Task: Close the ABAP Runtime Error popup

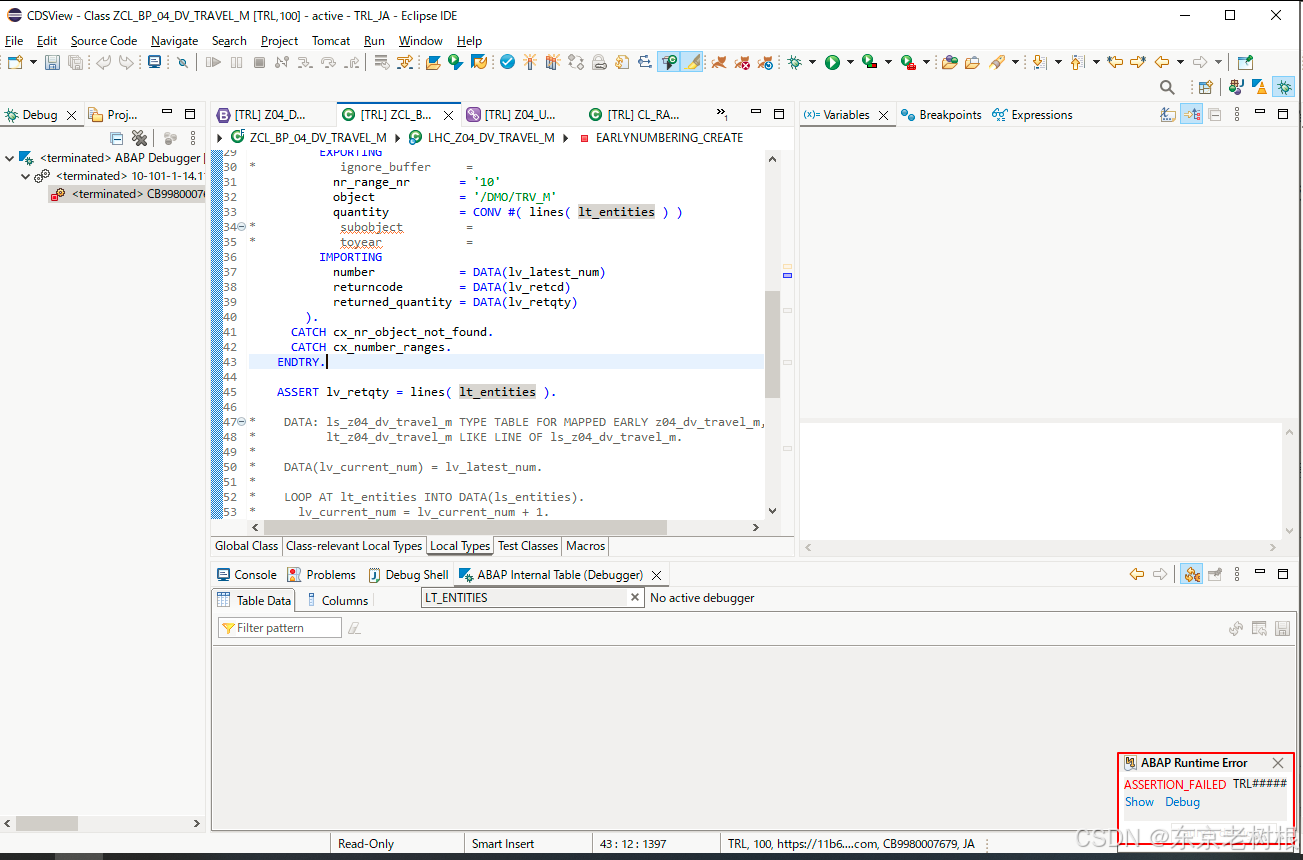Action: click(1277, 763)
